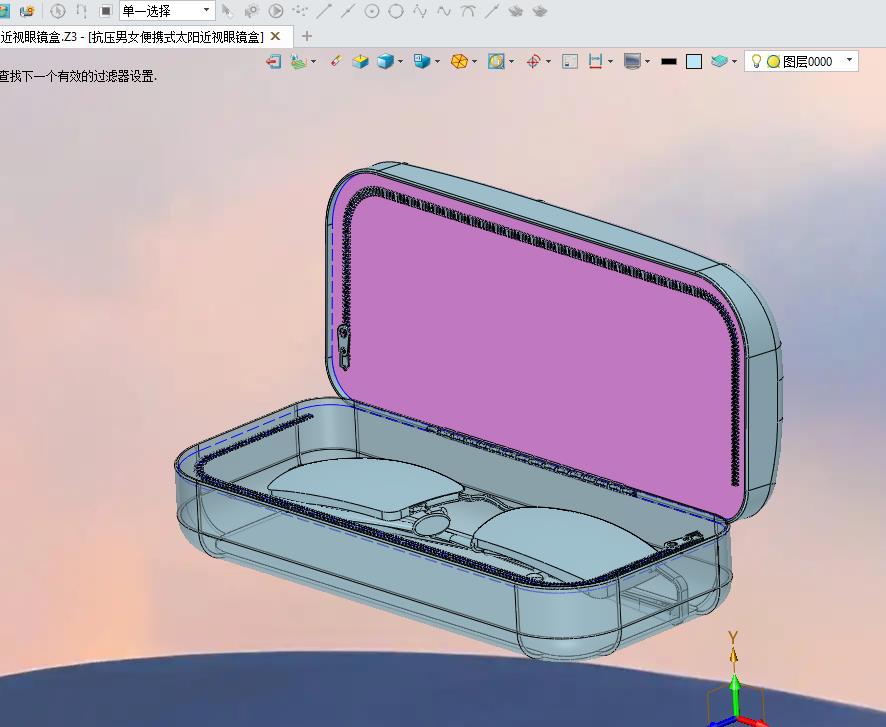Viewport: 886px width, 727px height.
Task: Expand the green terrain icon dropdown arrow
Action: click(x=314, y=61)
